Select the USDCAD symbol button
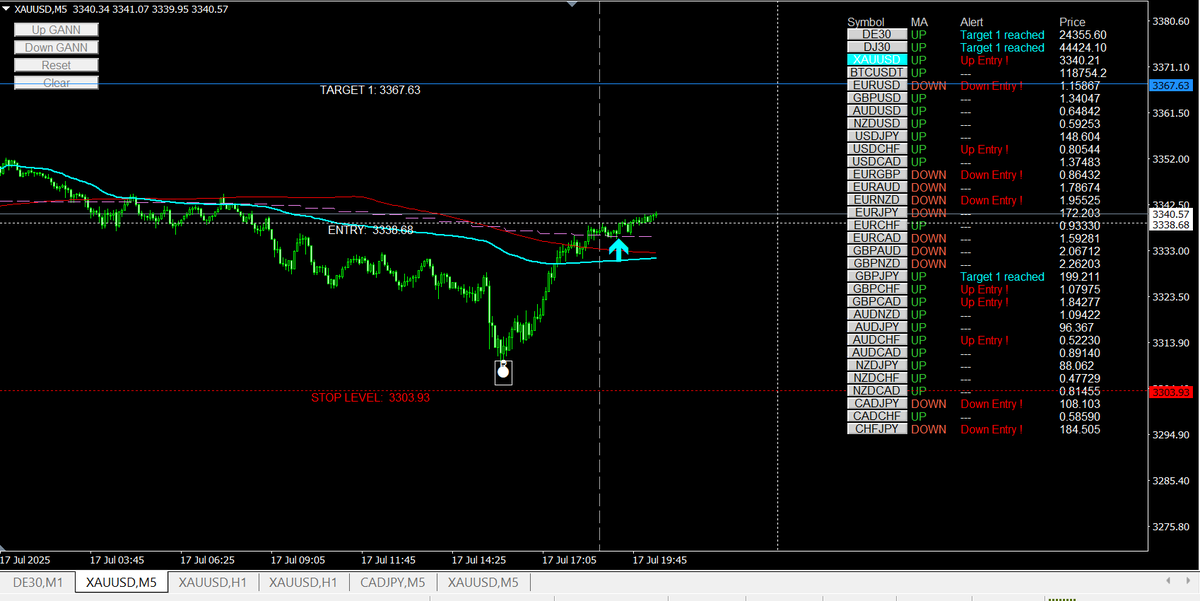Image resolution: width=1200 pixels, height=601 pixels. (x=877, y=162)
